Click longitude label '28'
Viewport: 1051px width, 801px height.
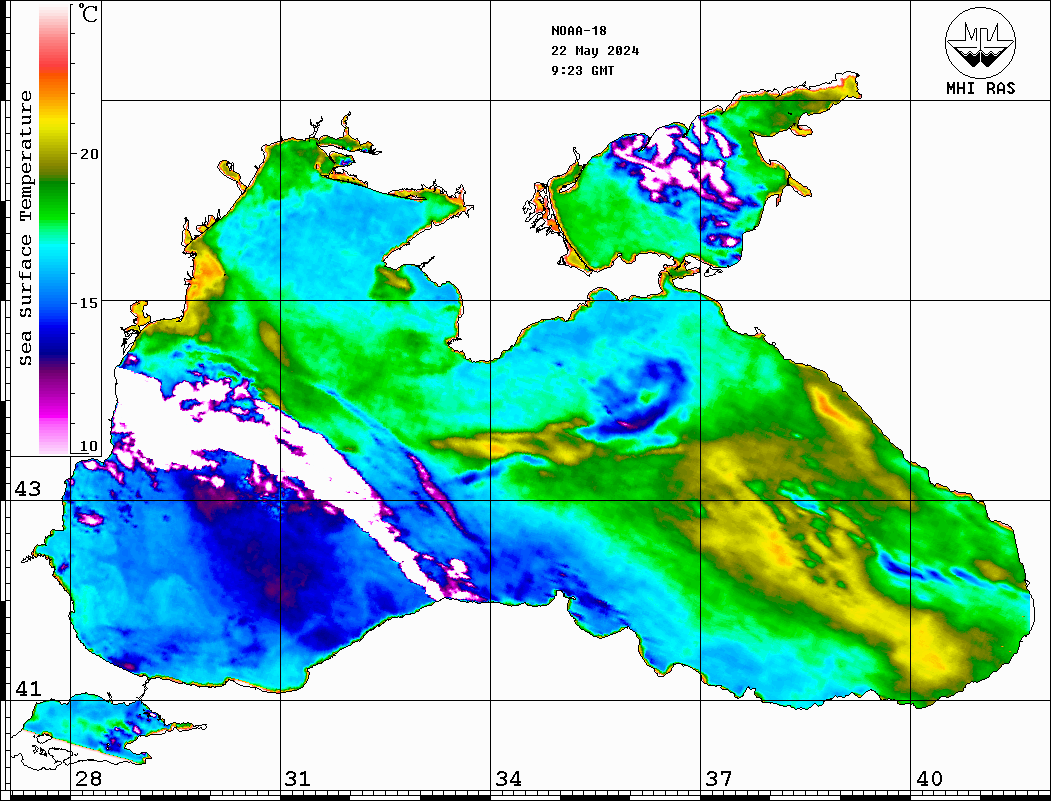coord(88,779)
